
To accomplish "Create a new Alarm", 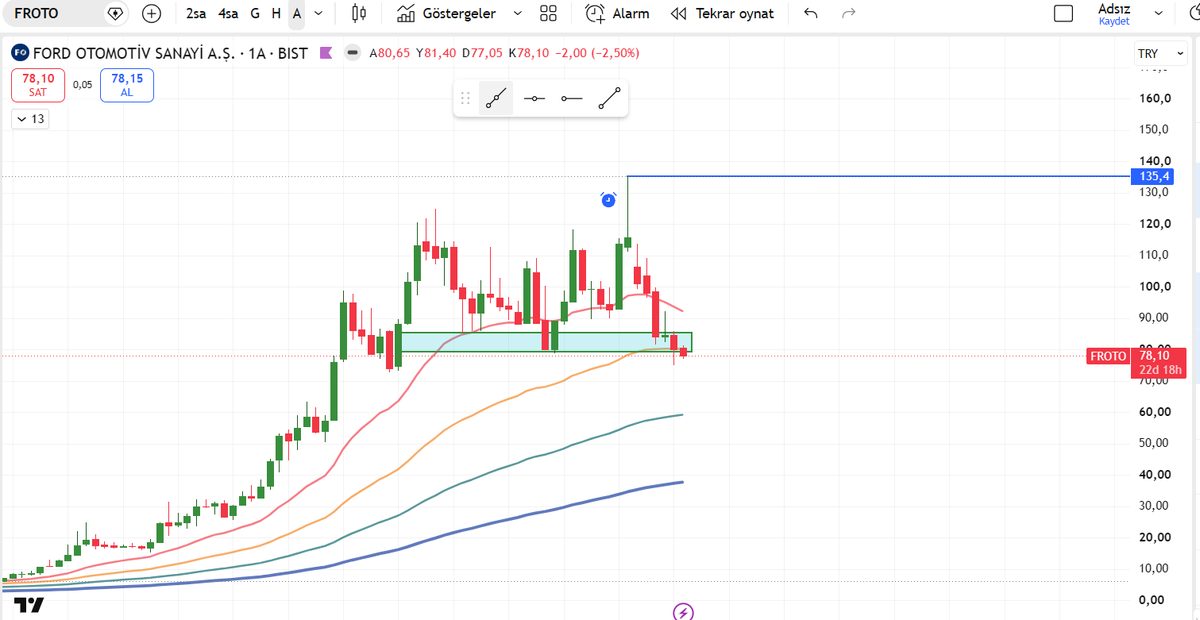I will click(617, 14).
